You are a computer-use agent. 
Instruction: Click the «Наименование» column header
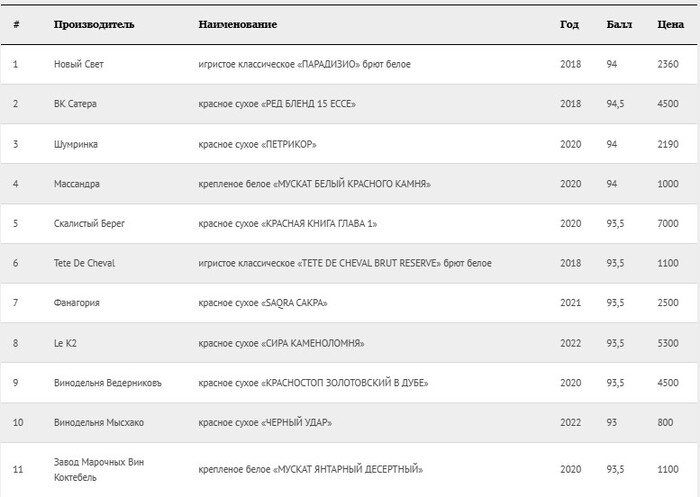238,24
